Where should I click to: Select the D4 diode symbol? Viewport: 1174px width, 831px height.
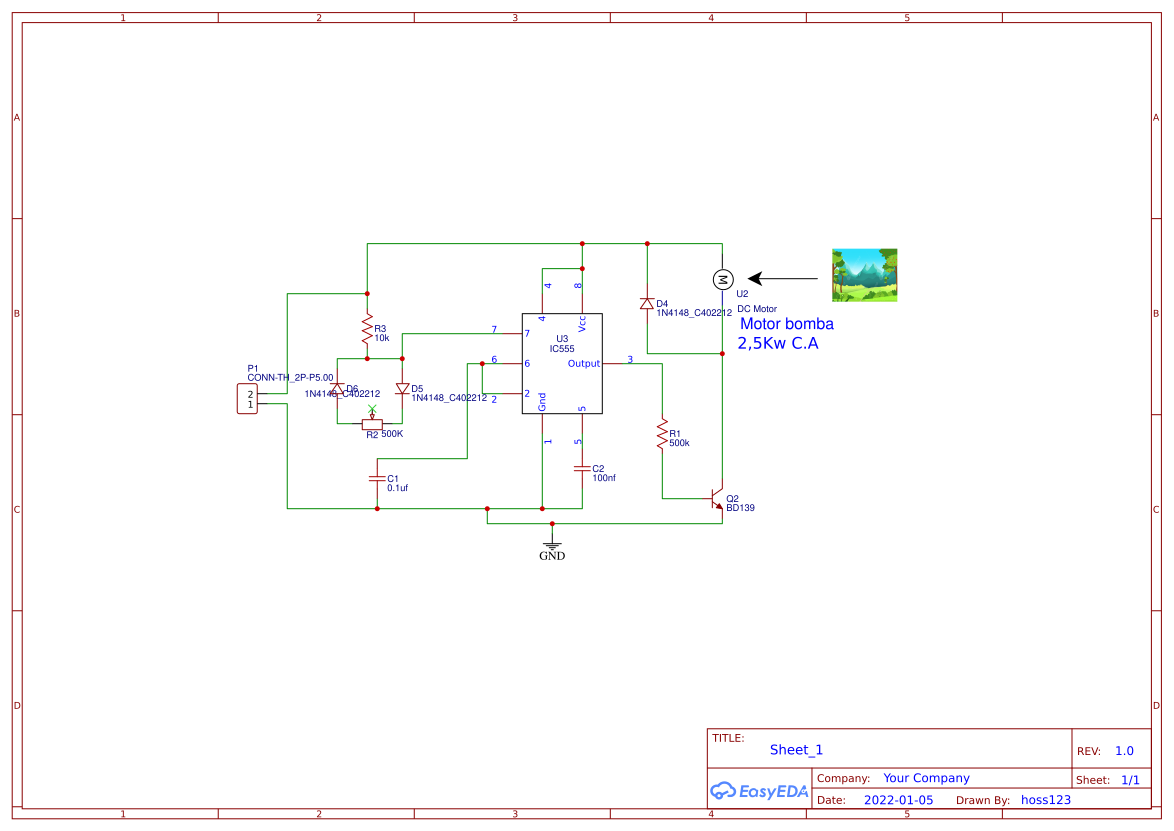click(x=647, y=303)
